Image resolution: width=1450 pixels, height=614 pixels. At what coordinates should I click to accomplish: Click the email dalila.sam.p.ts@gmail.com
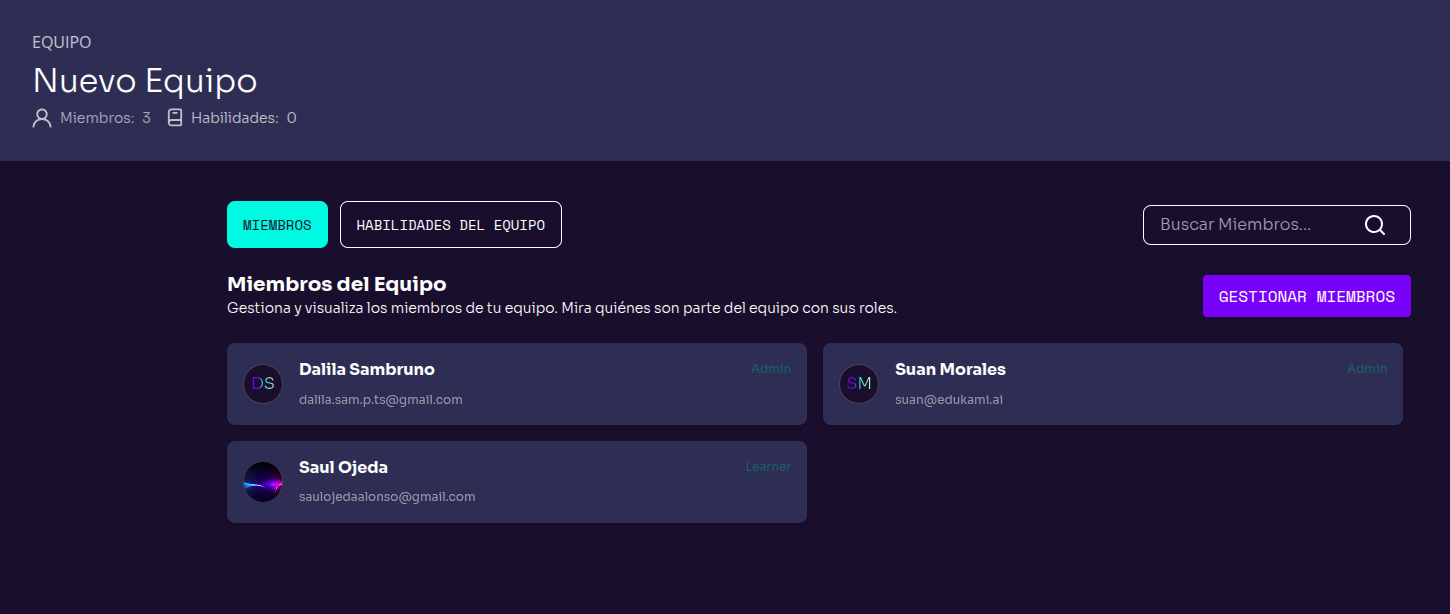click(380, 400)
